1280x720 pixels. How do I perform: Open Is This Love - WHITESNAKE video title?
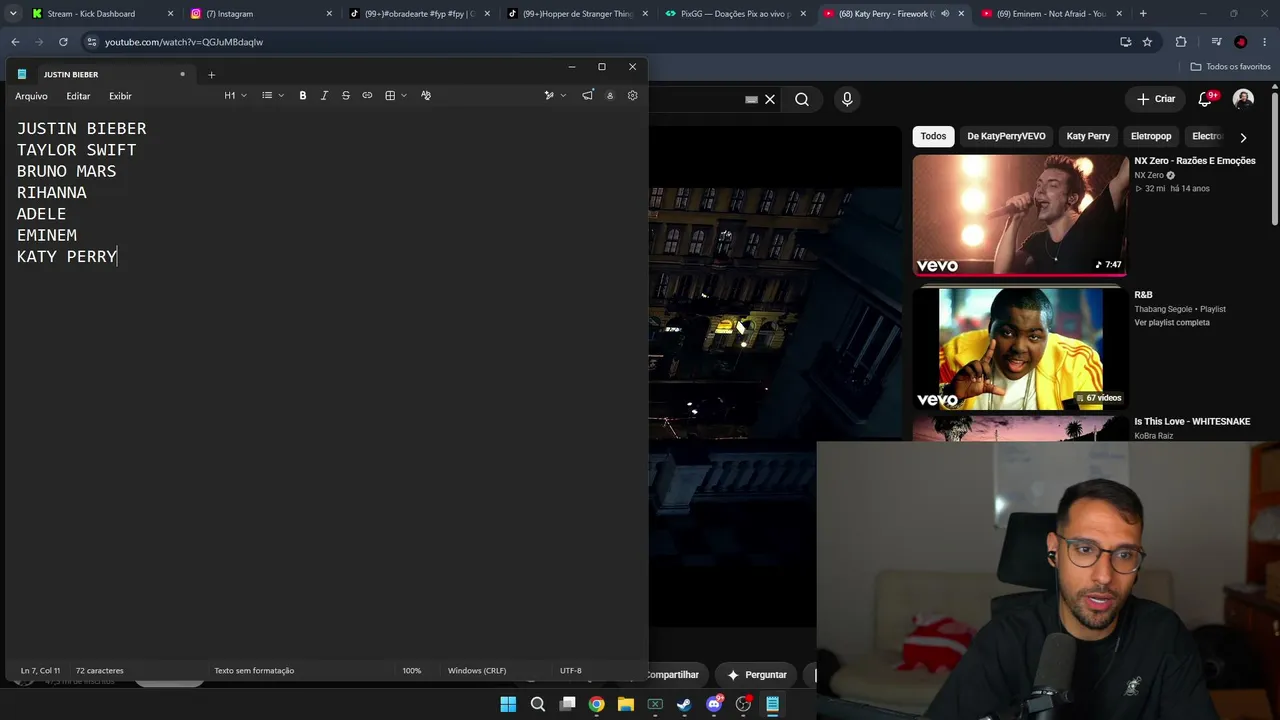click(1192, 422)
